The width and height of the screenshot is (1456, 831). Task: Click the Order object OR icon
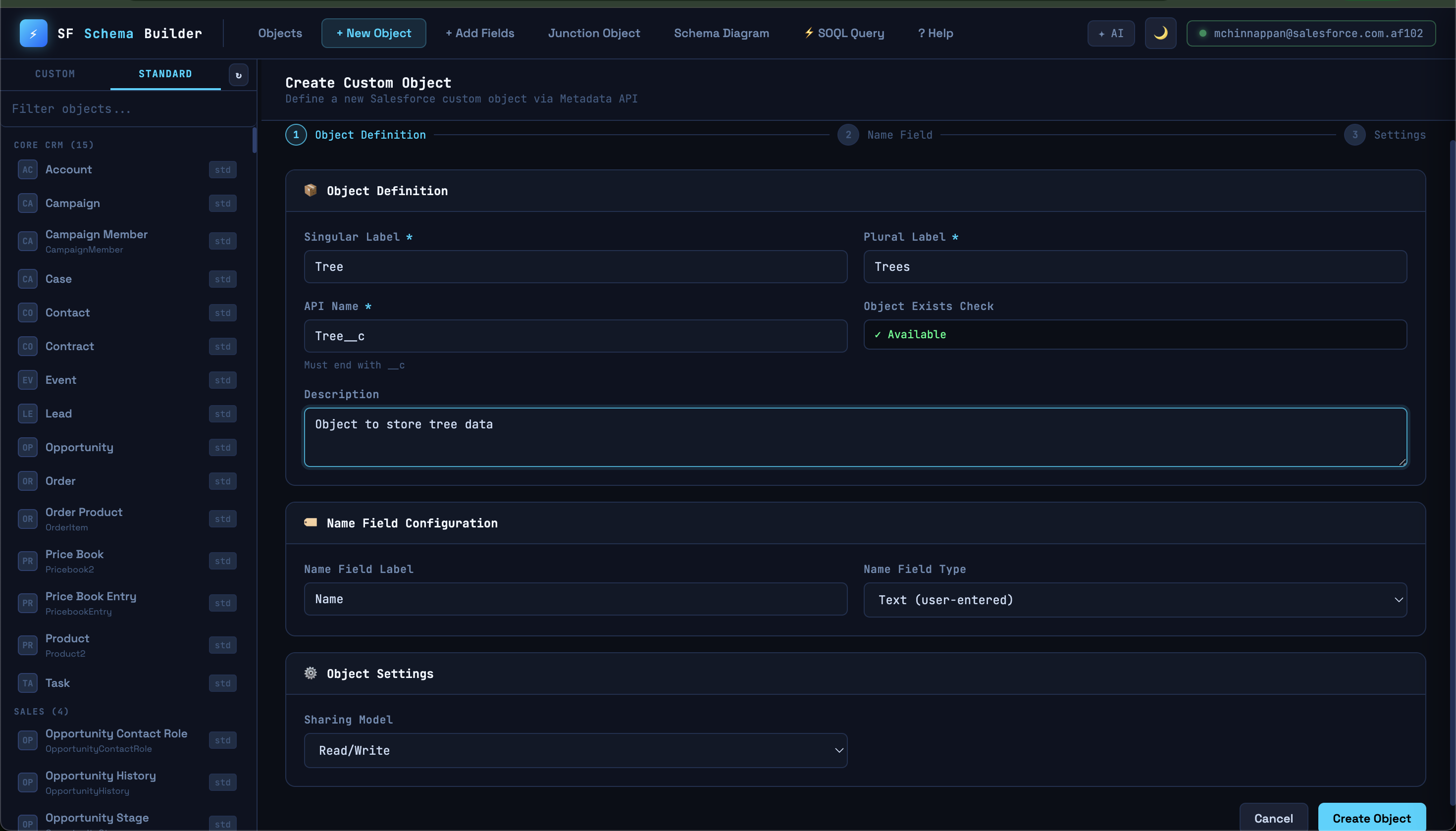click(27, 481)
